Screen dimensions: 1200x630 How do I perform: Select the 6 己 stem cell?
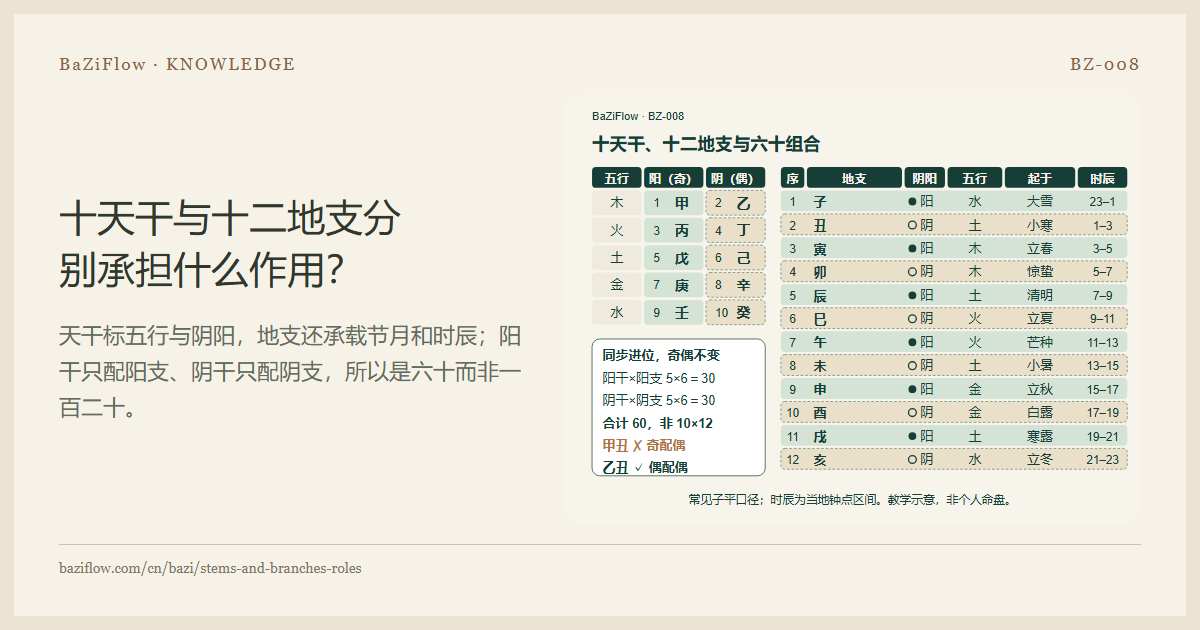point(735,258)
